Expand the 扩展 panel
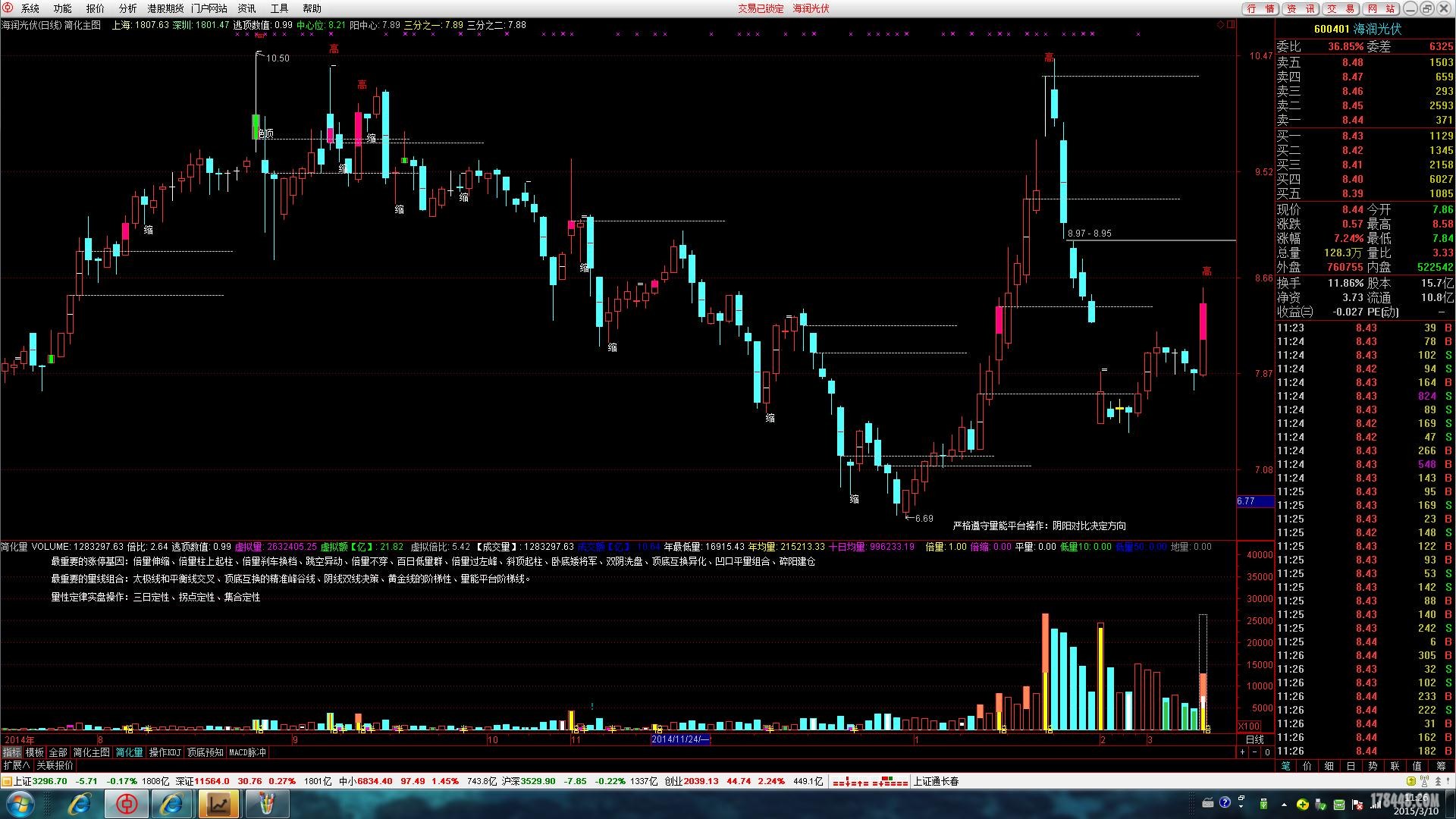 pos(16,765)
